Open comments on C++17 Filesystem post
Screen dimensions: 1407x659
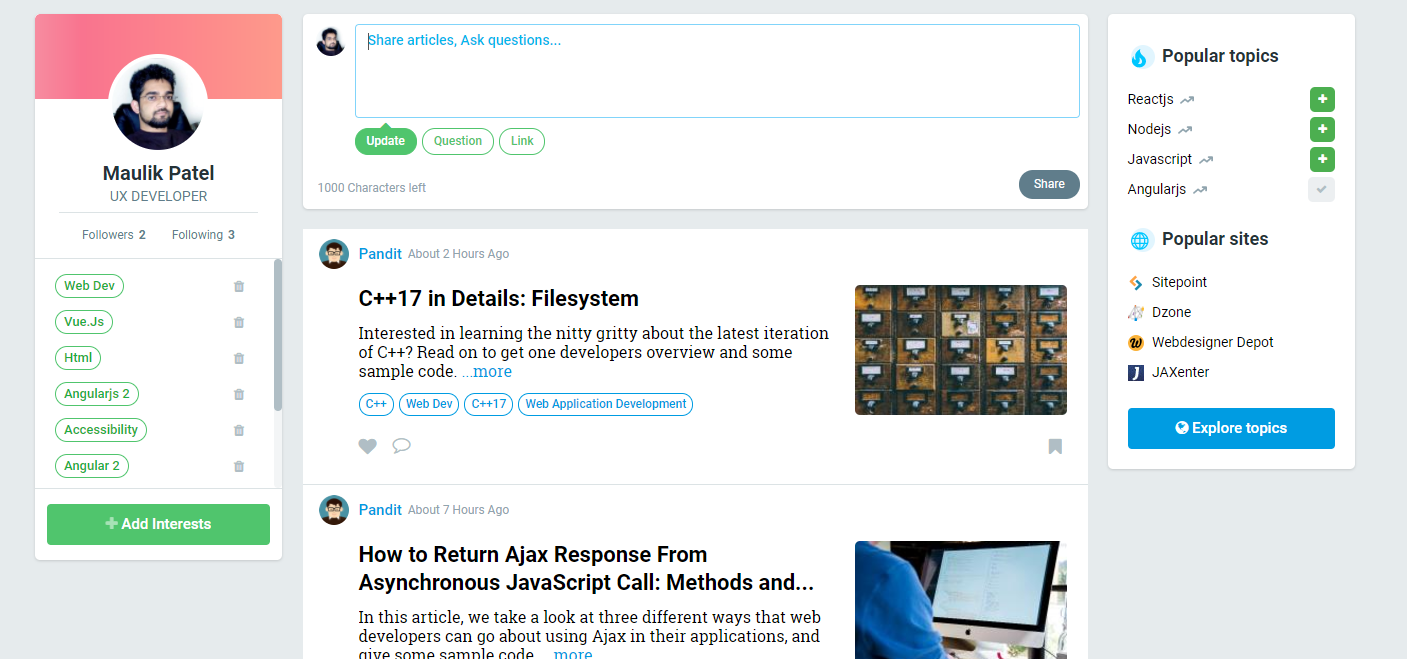click(401, 446)
